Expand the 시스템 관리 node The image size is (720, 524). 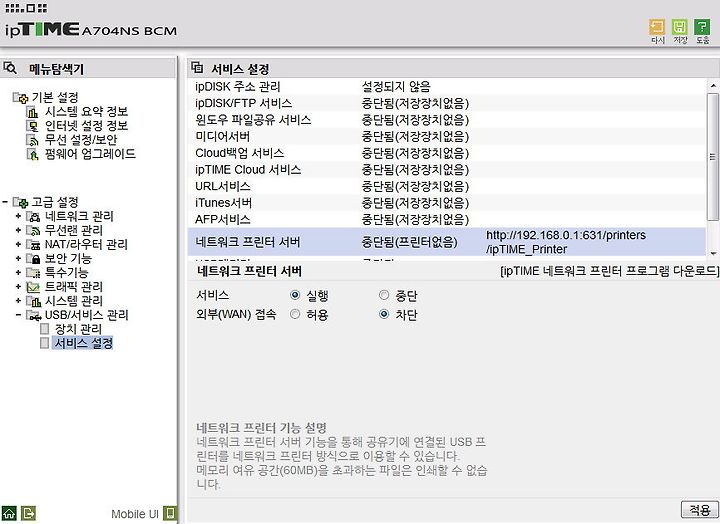18,301
